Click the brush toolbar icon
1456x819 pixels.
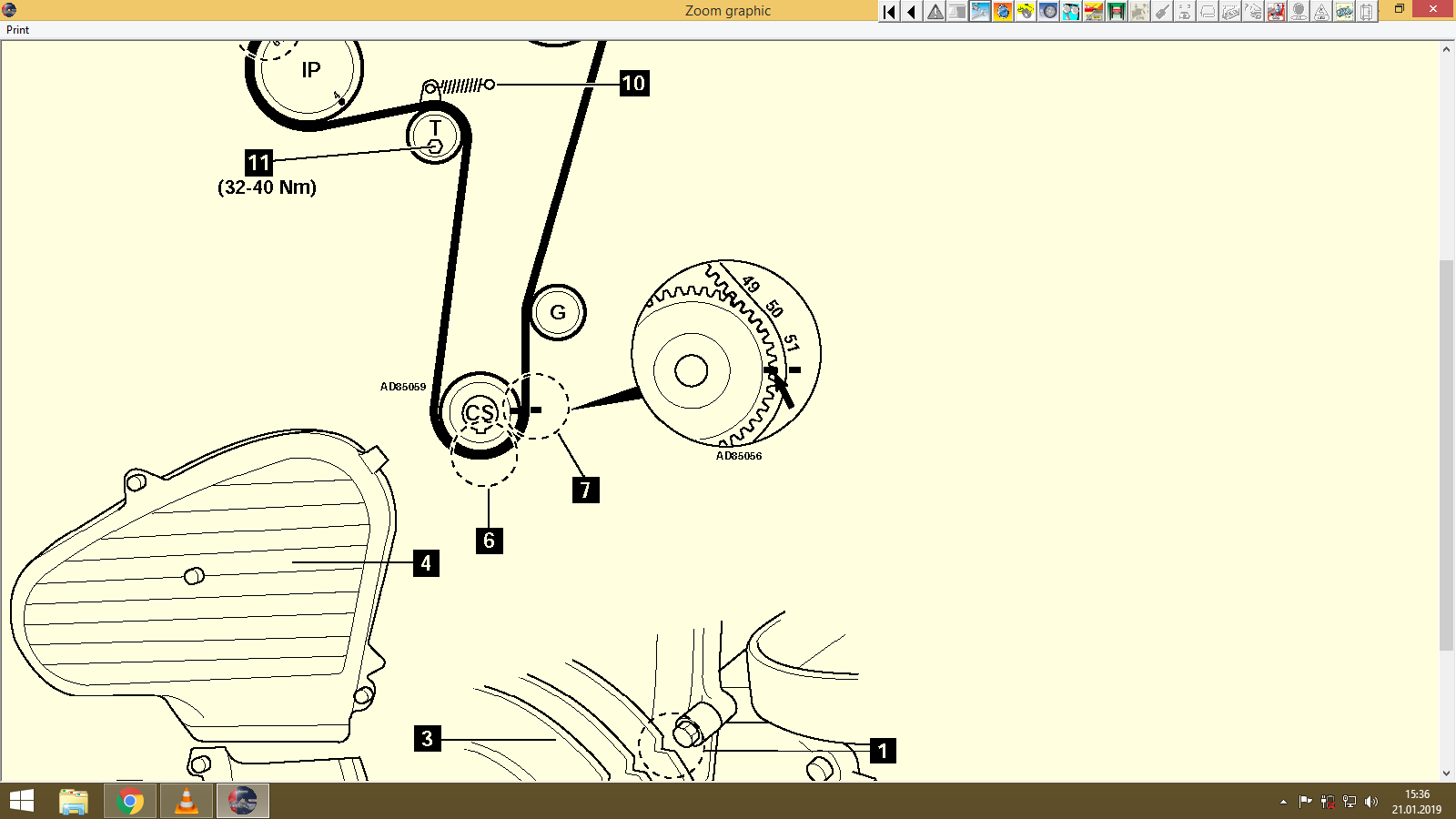[1160, 12]
